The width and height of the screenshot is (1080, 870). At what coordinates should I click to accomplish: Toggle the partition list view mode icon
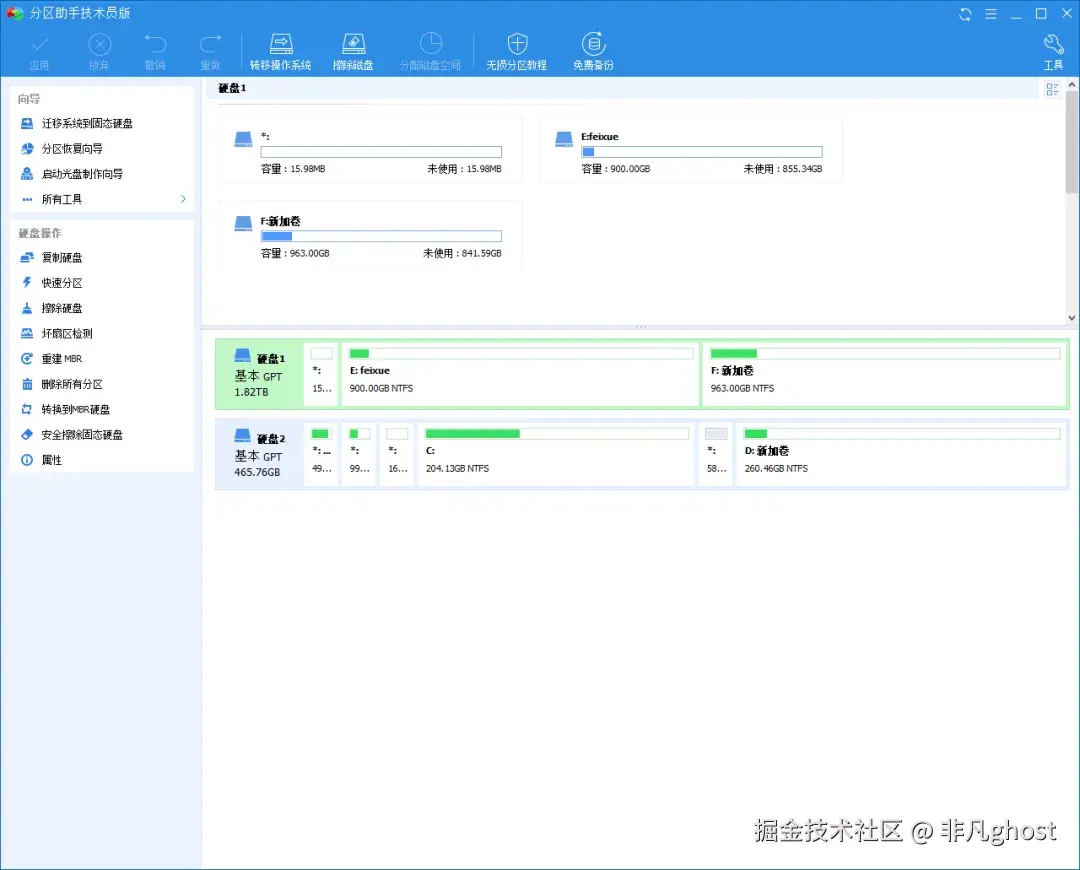click(x=1052, y=89)
